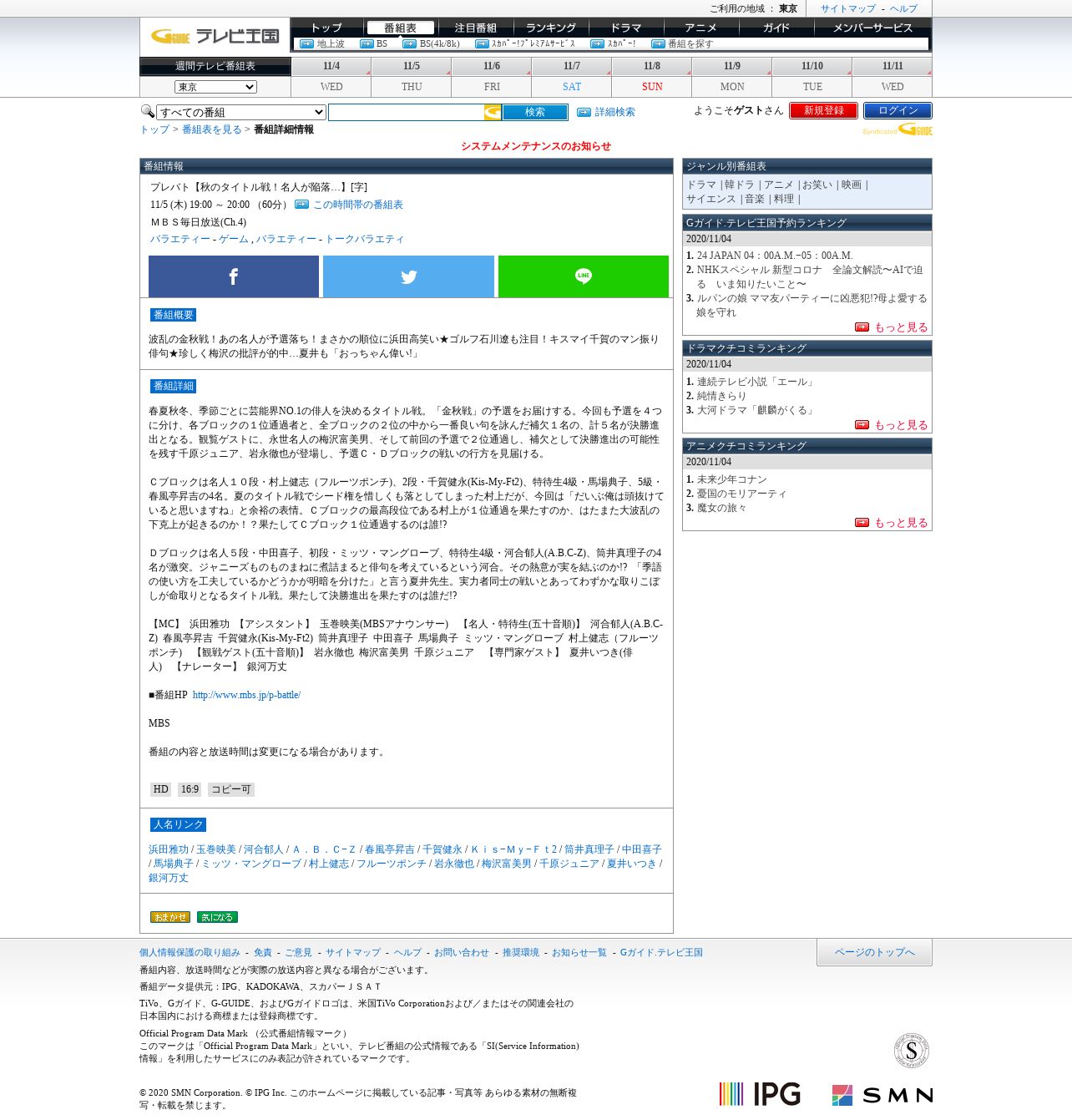
Task: Click the Official Program Data Mark seal
Action: [911, 1051]
